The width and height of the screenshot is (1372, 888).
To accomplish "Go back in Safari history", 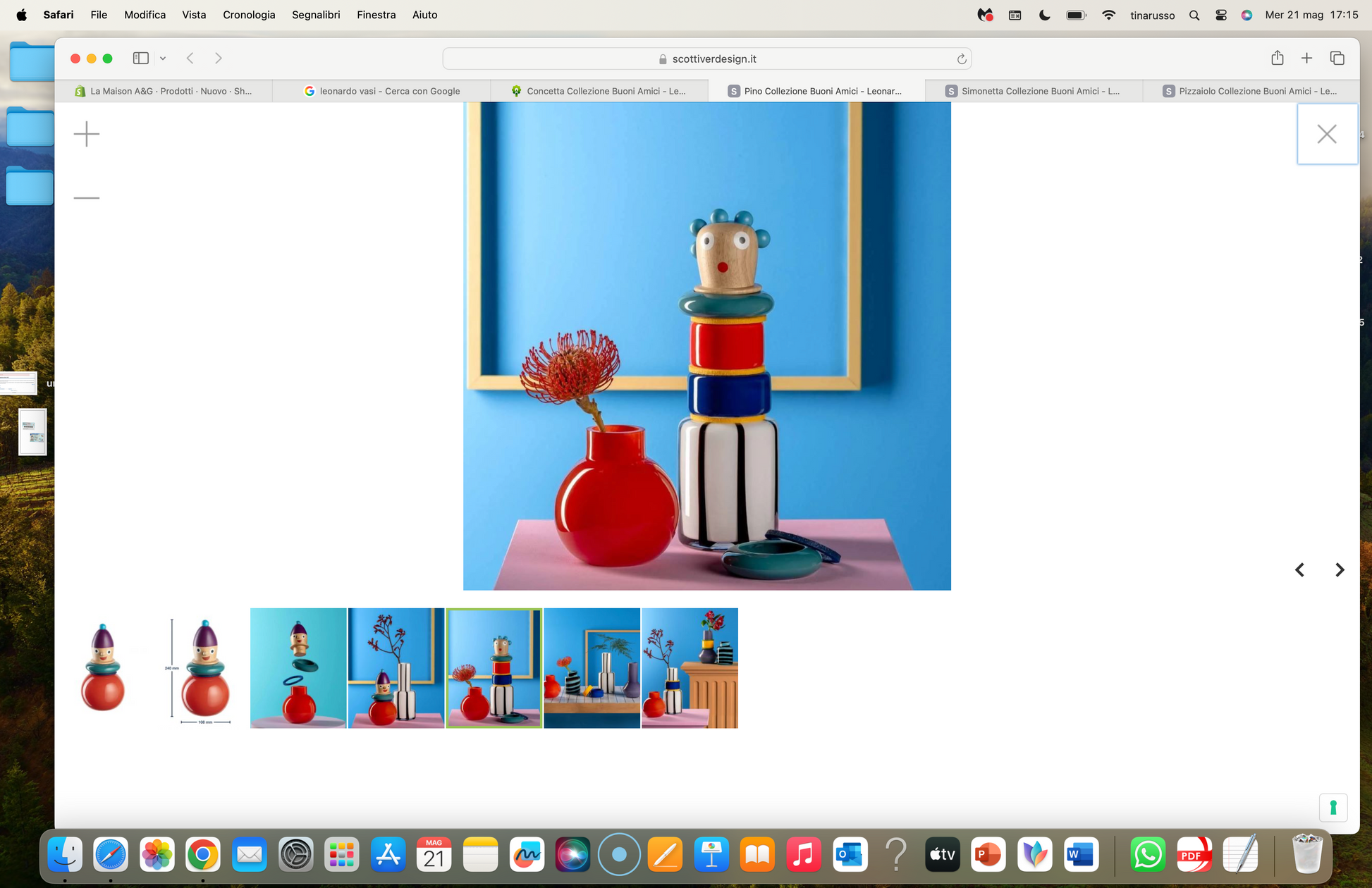I will pyautogui.click(x=190, y=58).
